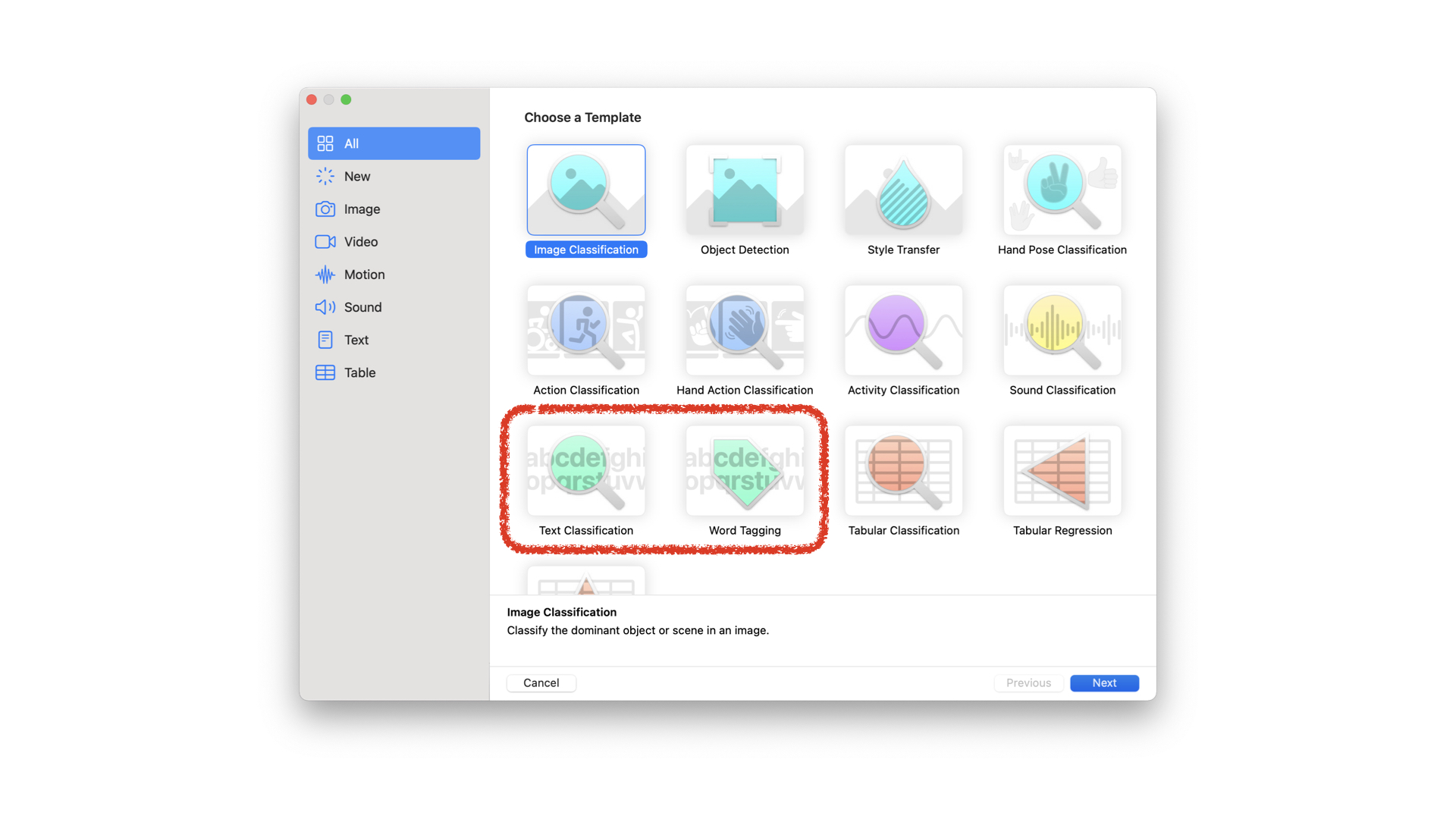Screen dimensions: 1456x819
Task: Click the Action Classification label
Action: 586,390
